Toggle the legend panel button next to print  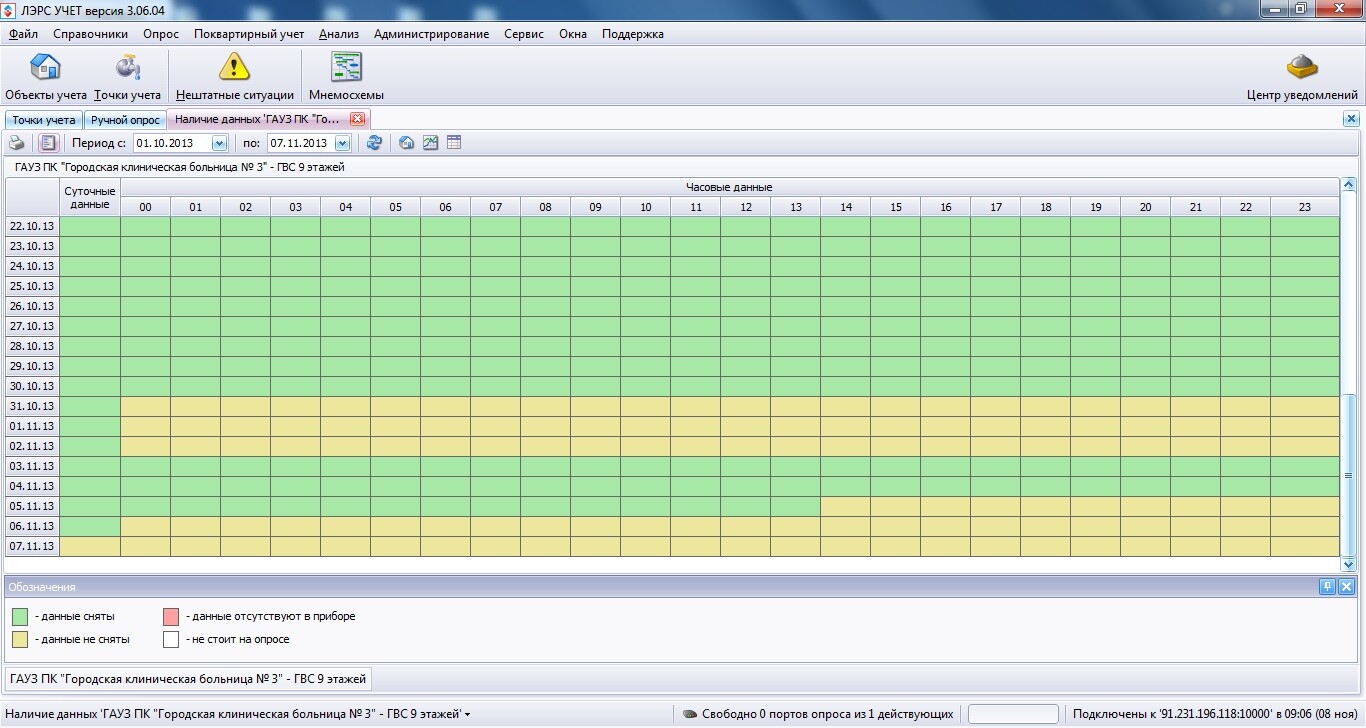click(x=48, y=143)
